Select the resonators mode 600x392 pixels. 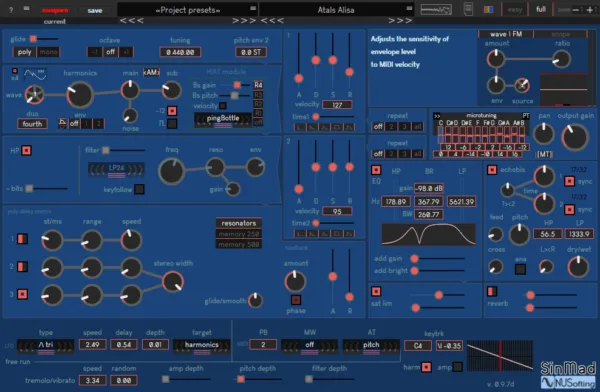pyautogui.click(x=239, y=223)
